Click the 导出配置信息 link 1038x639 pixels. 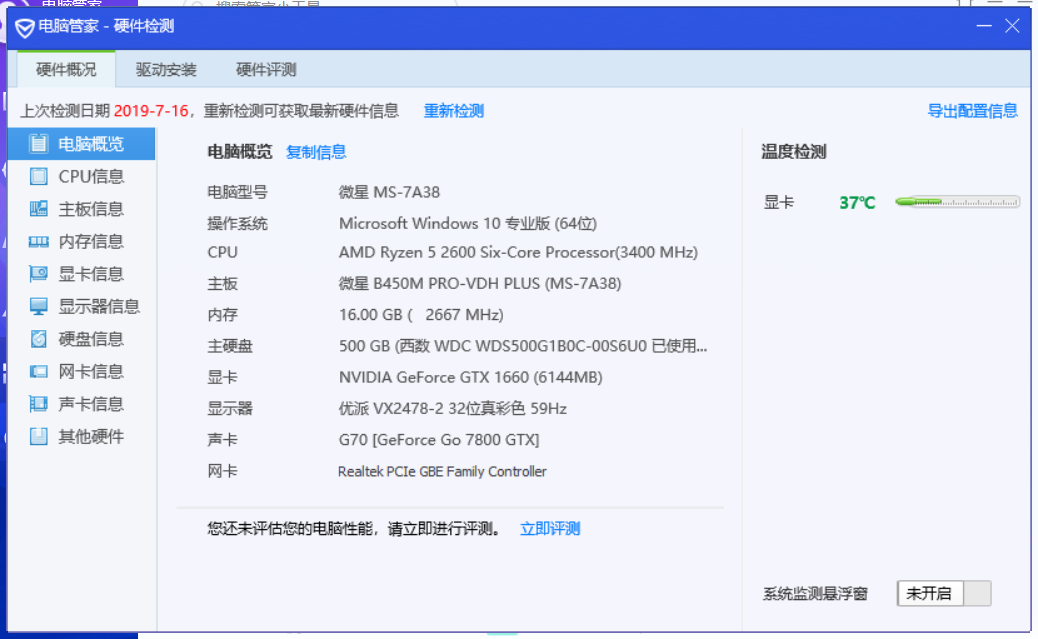972,111
